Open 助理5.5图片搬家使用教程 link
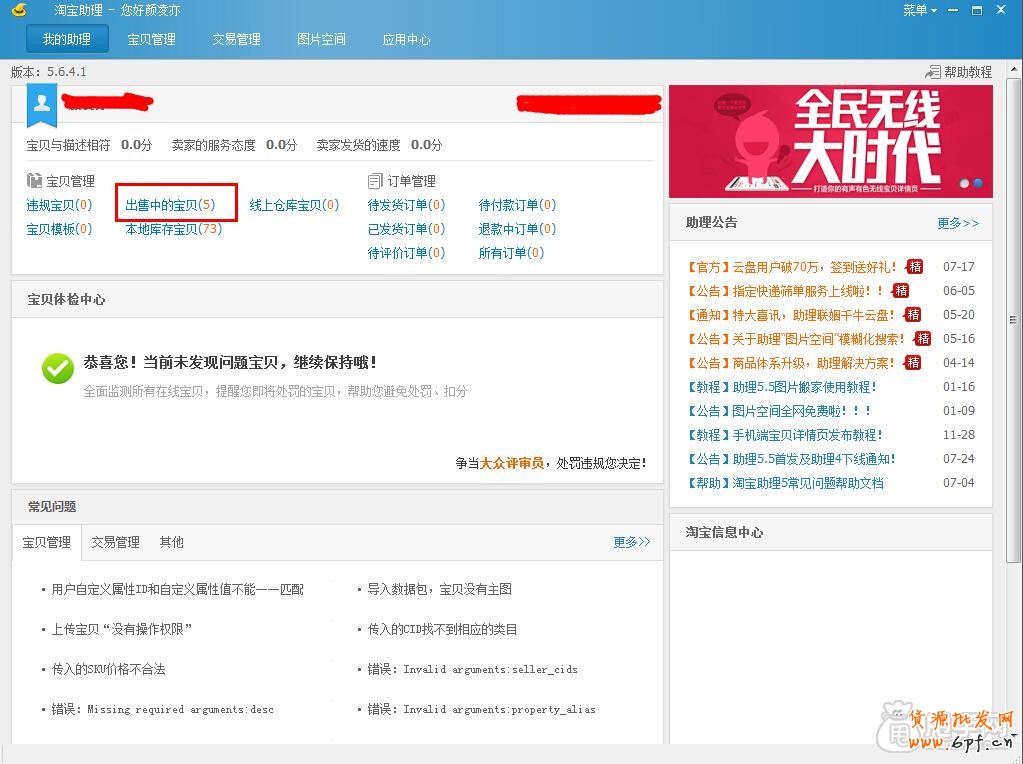Viewport: 1023px width, 764px height. tap(782, 388)
